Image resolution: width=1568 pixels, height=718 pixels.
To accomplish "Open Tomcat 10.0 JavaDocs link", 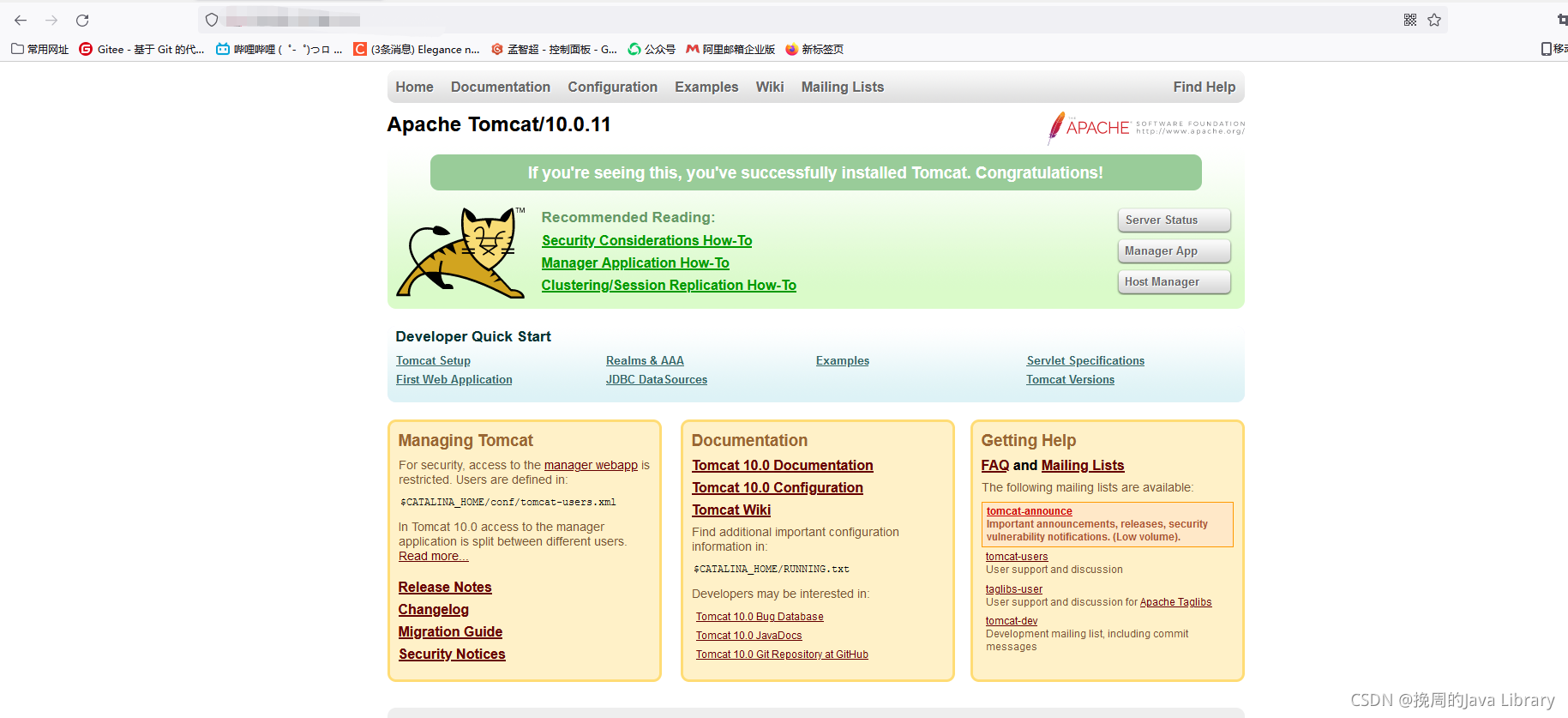I will (x=749, y=636).
